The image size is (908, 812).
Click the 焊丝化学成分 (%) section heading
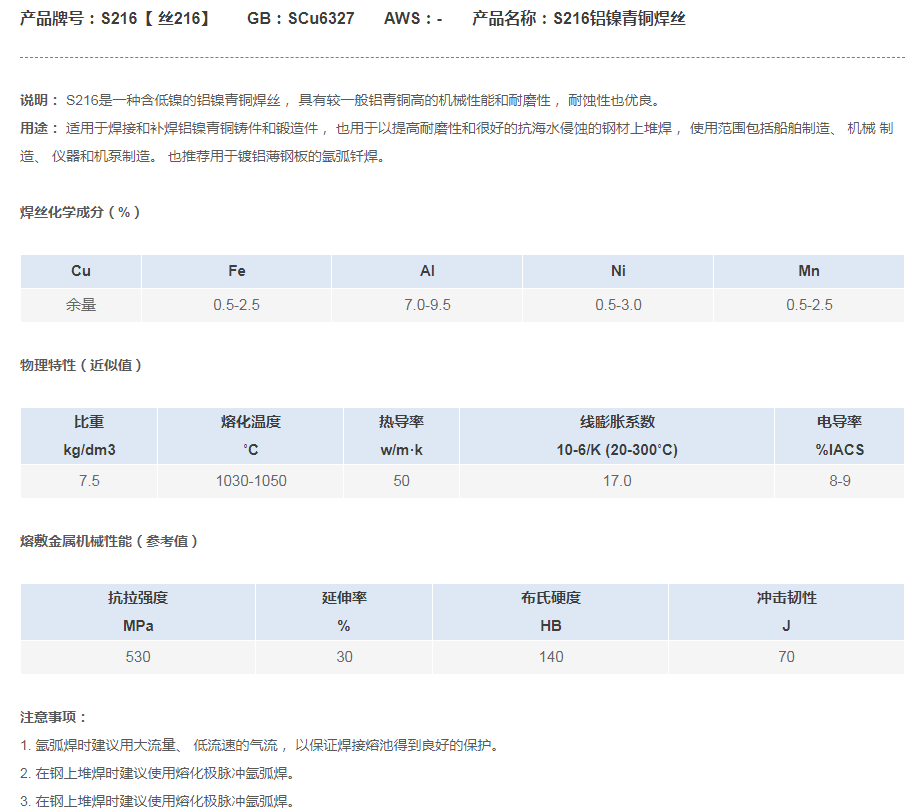[x=80, y=212]
